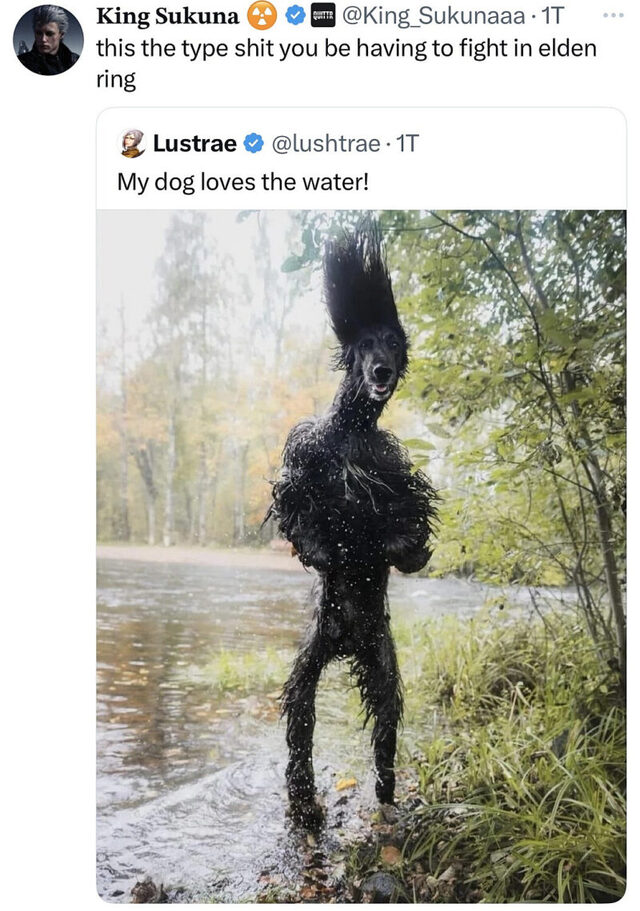Click the tweet text starting "this the type"
640x911 pixels.
(300, 48)
